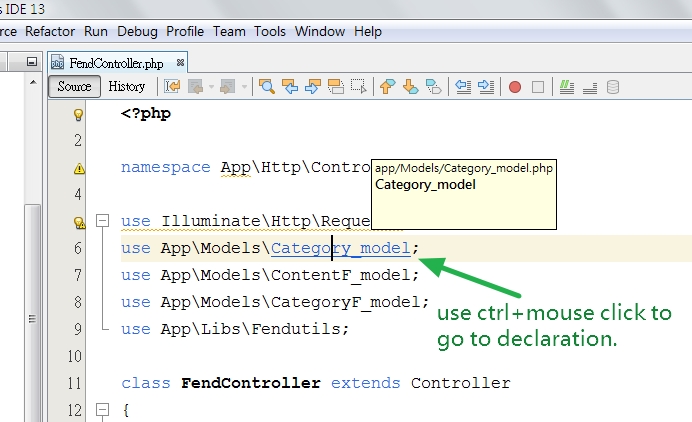Click line number 6 in gutter

coord(78,248)
